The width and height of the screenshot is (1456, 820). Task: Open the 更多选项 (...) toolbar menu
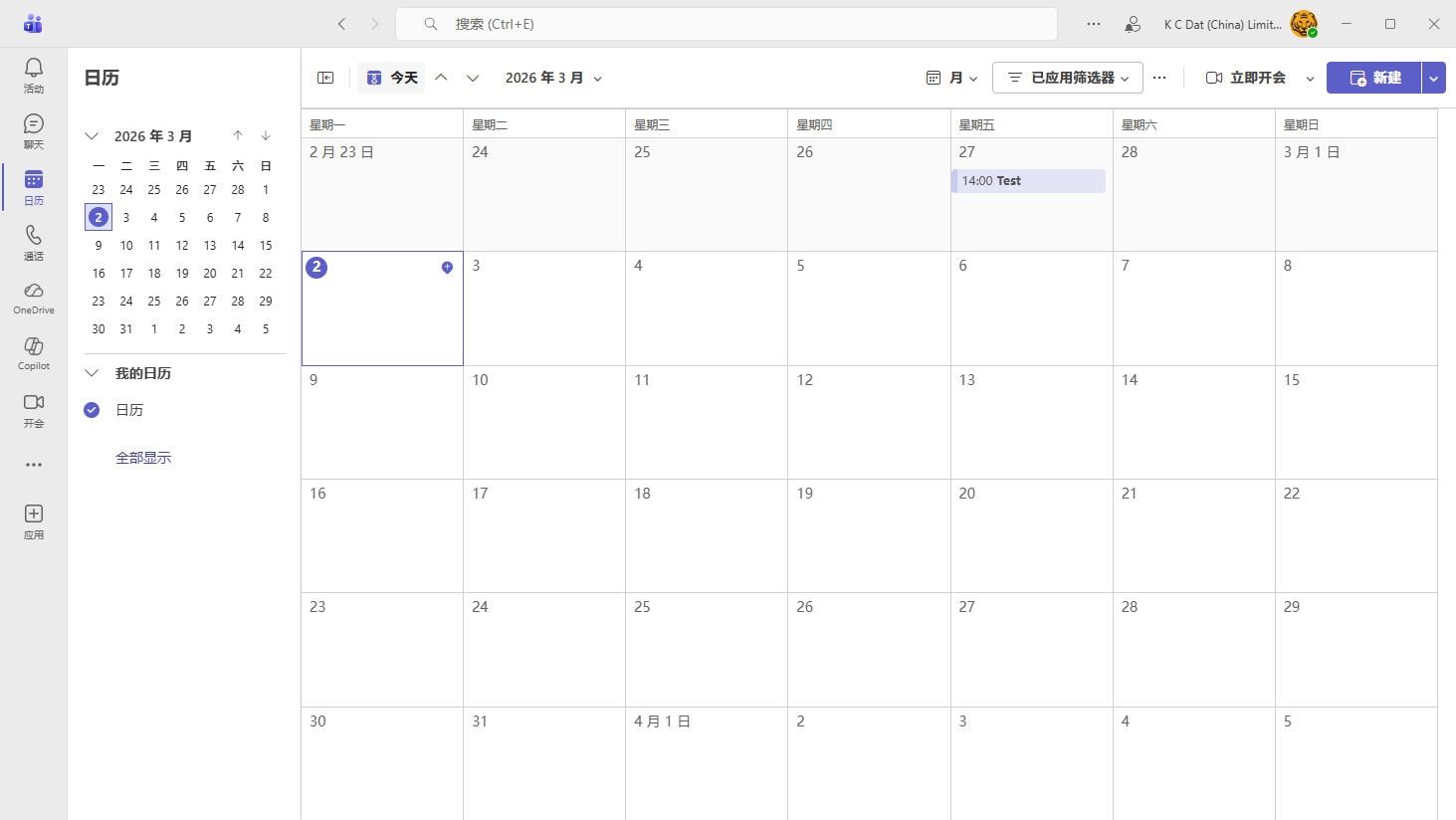click(x=1159, y=77)
